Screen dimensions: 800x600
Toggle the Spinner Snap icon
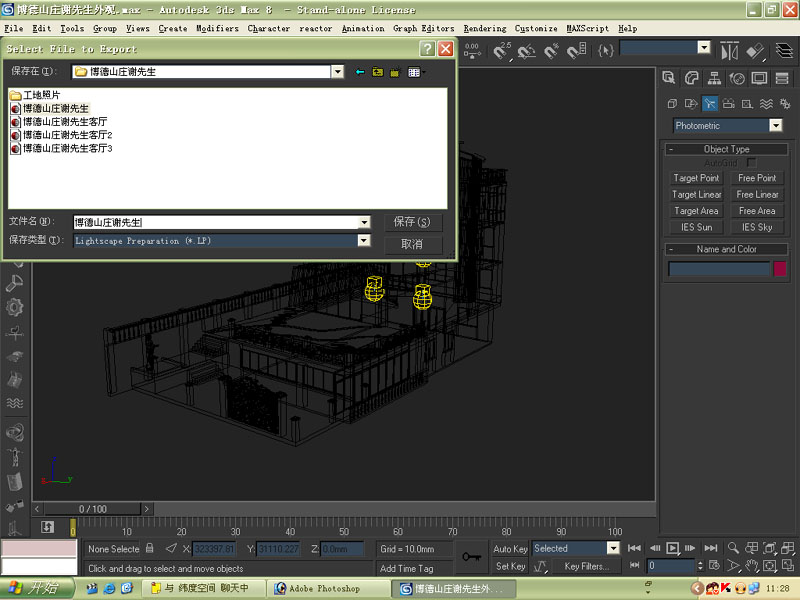(x=577, y=51)
